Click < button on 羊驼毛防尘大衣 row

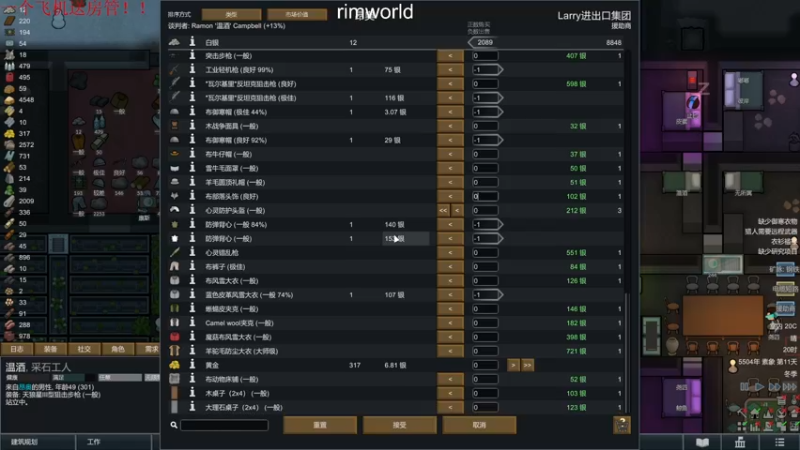(x=450, y=351)
